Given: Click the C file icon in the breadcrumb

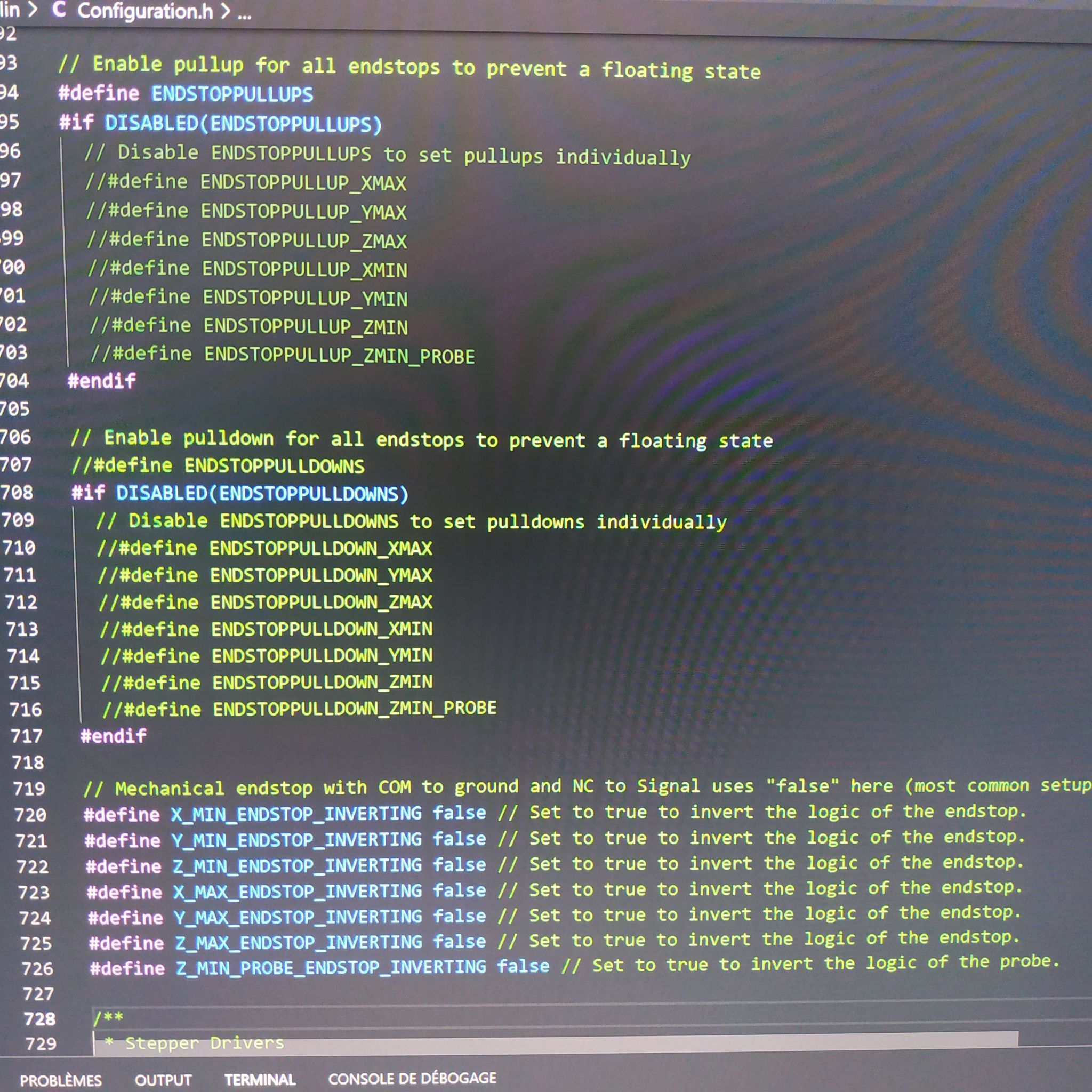Looking at the screenshot, I should [x=59, y=10].
